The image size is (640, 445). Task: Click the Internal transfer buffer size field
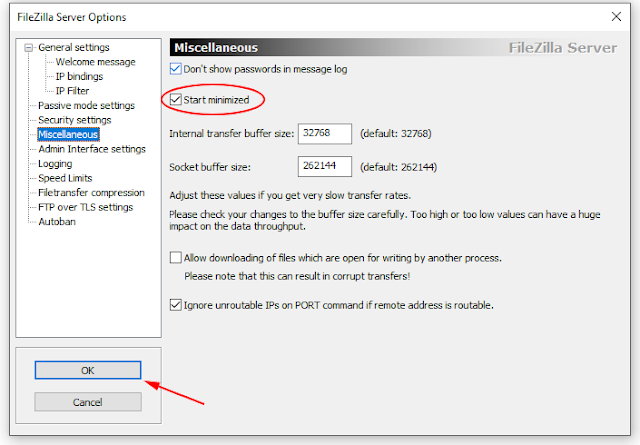tap(325, 134)
